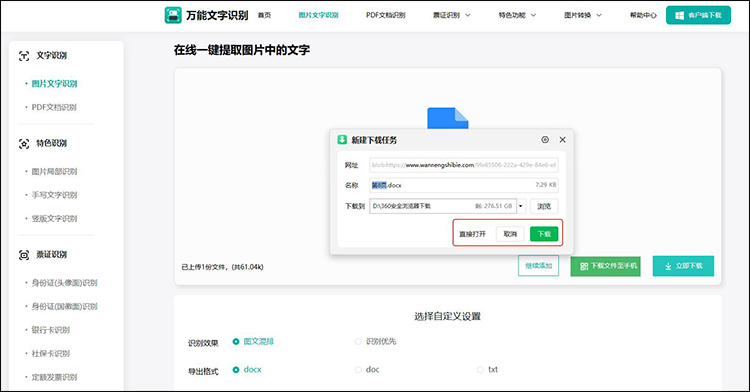Click the dialog settings pin icon
Image resolution: width=750 pixels, height=392 pixels.
click(545, 140)
